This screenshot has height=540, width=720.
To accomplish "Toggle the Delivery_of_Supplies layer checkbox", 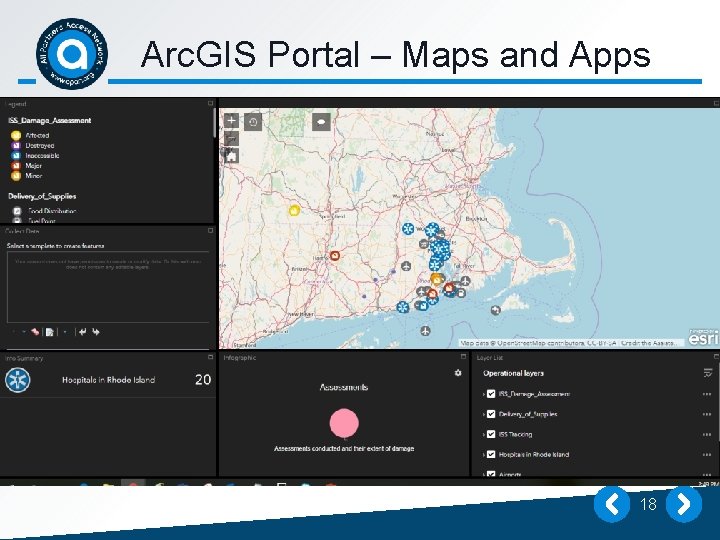I will pos(491,414).
